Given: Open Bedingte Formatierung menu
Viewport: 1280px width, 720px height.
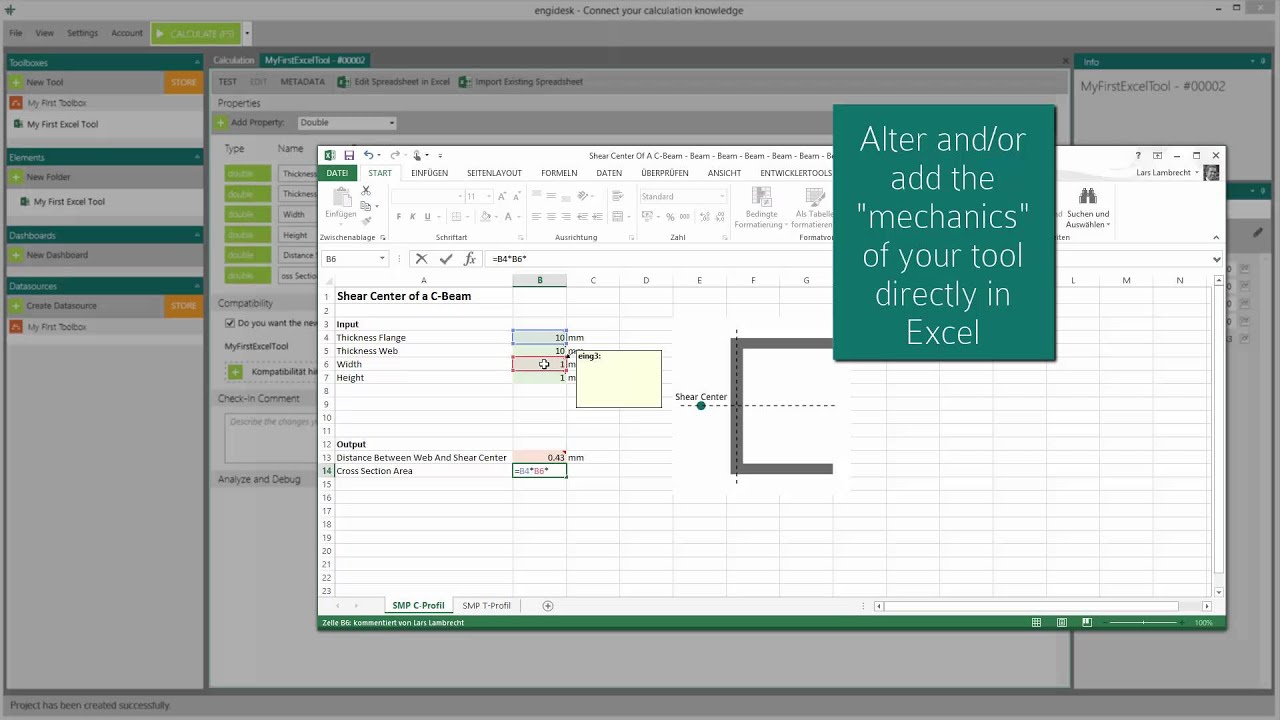Looking at the screenshot, I should [761, 207].
